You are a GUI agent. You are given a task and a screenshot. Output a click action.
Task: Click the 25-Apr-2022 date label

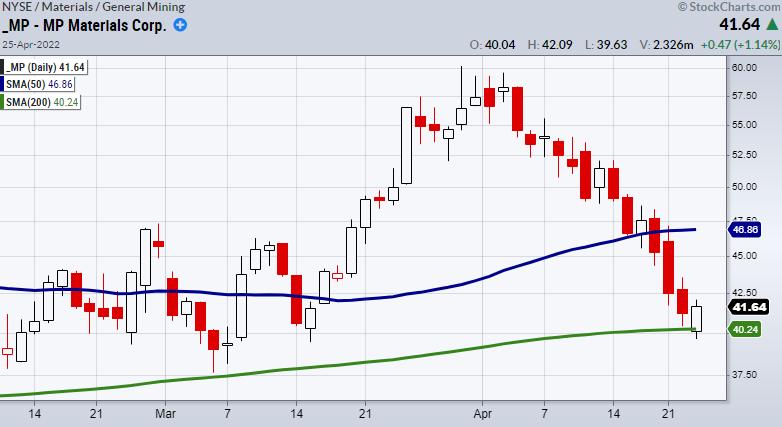click(30, 44)
